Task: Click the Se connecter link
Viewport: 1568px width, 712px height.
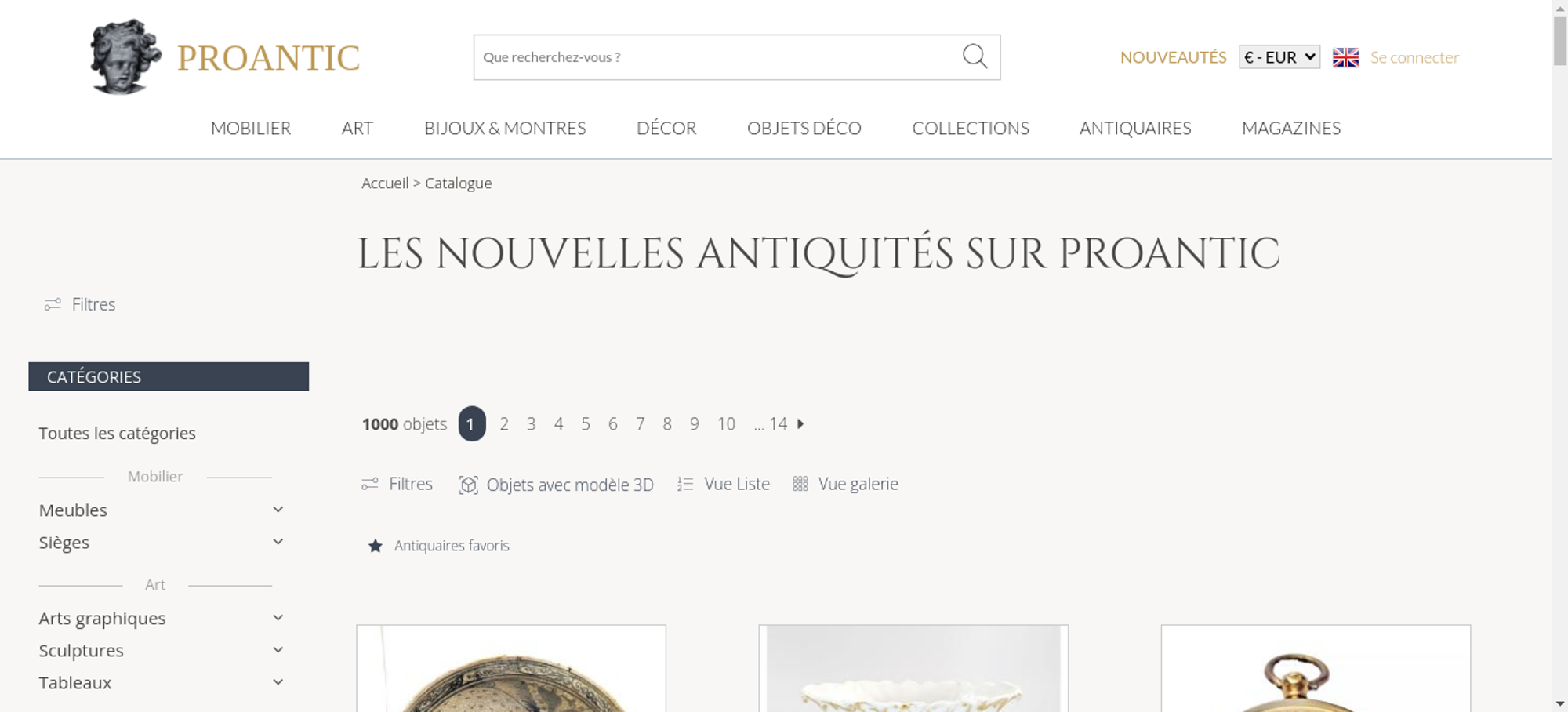Action: click(x=1414, y=57)
